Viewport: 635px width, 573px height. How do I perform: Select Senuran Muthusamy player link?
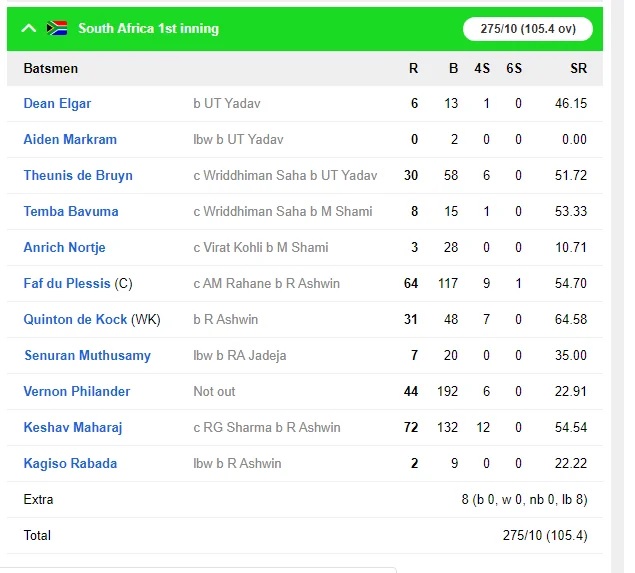tap(87, 356)
